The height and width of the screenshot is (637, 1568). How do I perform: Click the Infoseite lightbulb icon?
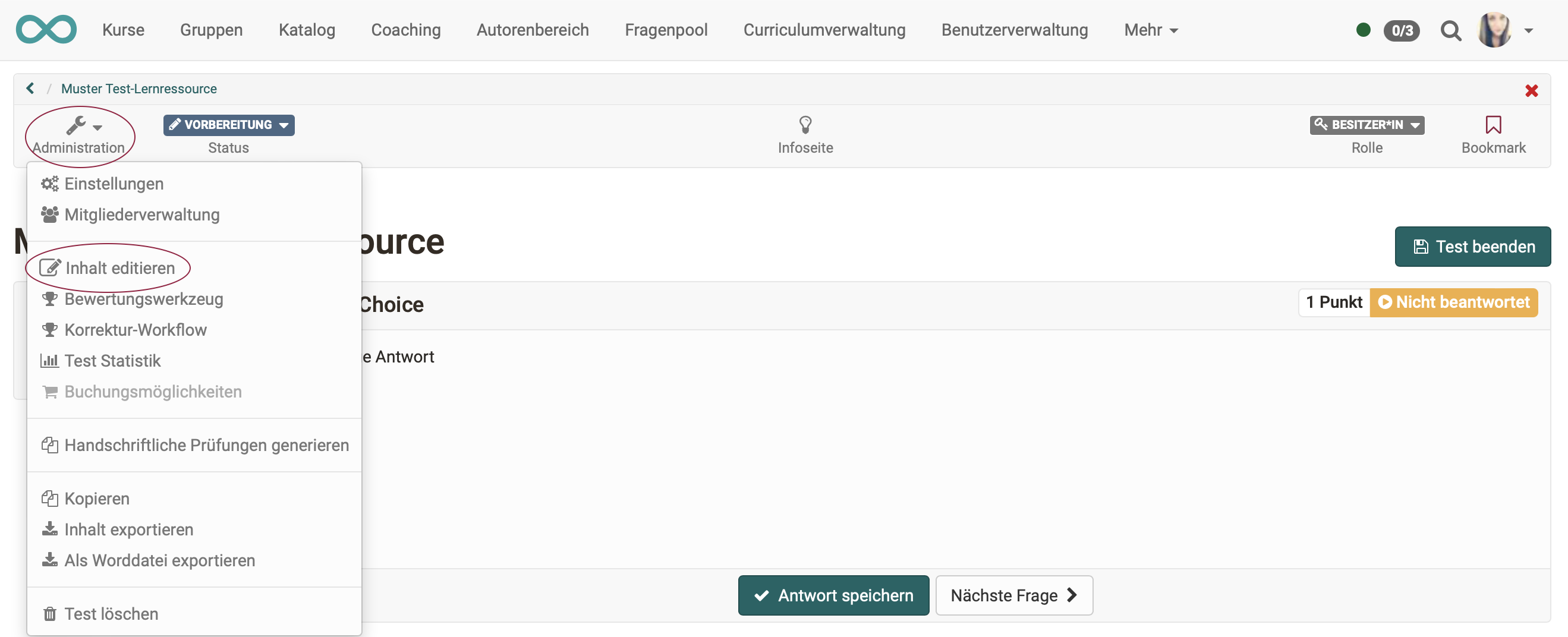coord(805,125)
